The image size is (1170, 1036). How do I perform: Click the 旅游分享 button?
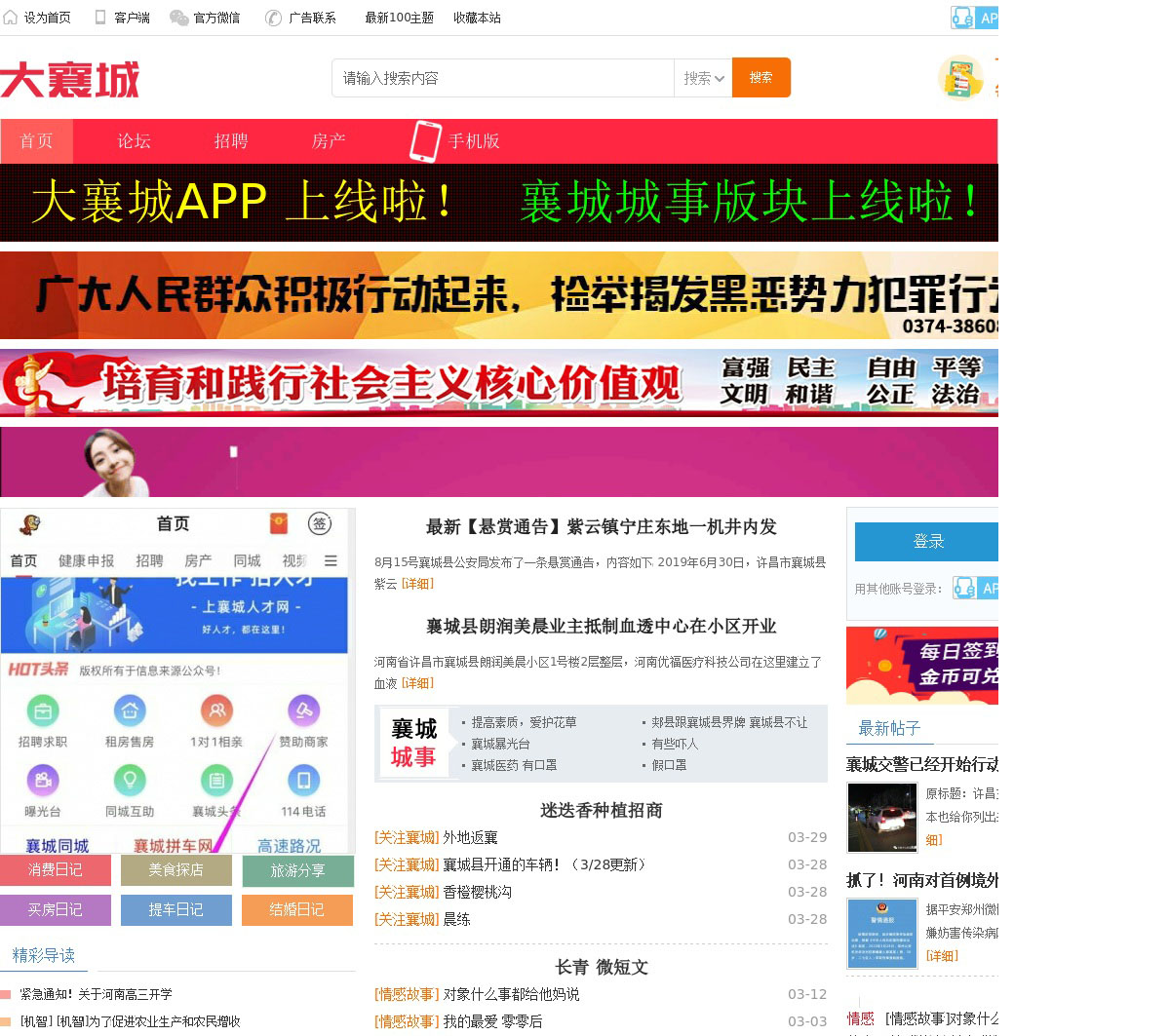tap(298, 870)
